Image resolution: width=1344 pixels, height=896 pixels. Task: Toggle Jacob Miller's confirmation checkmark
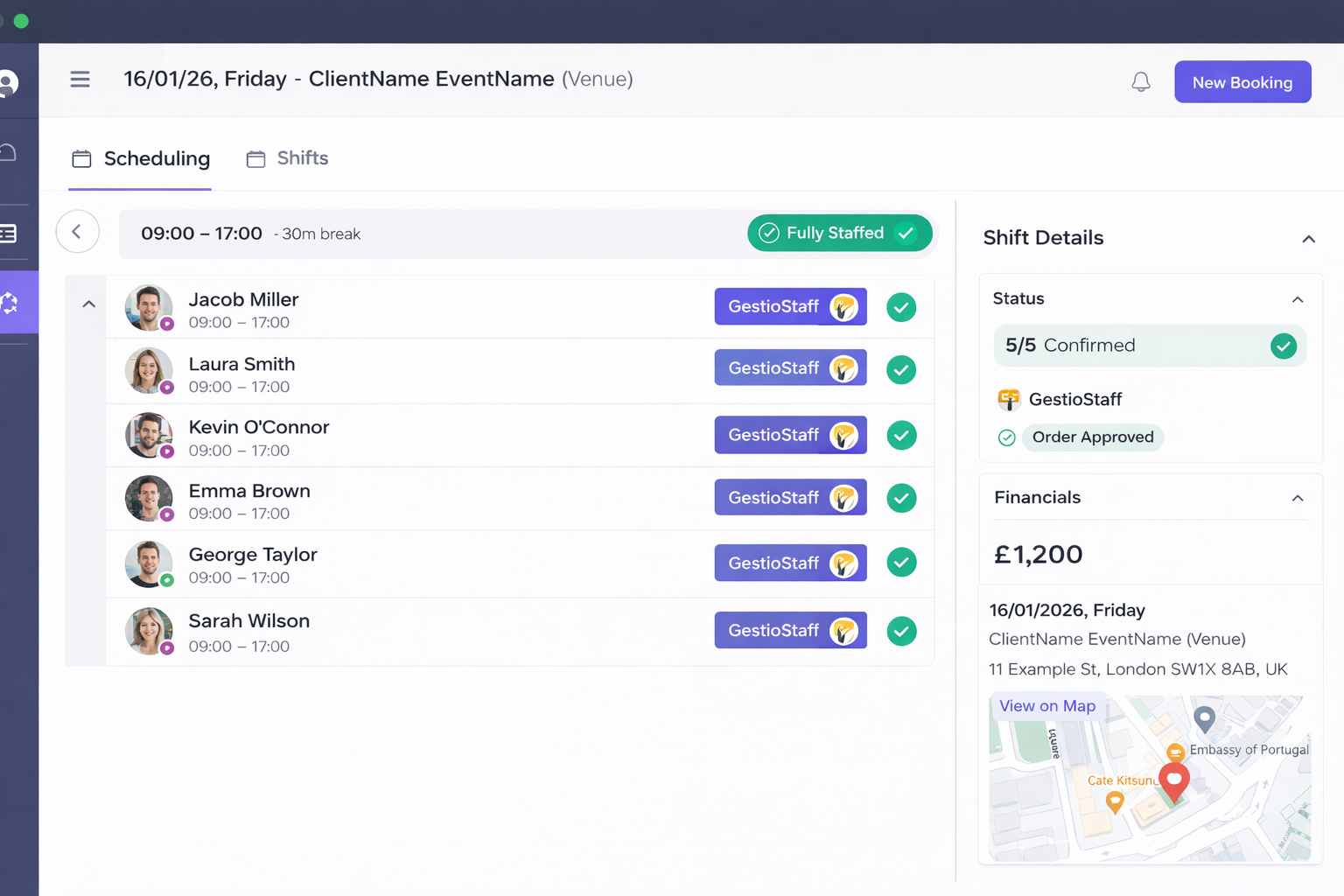[901, 307]
